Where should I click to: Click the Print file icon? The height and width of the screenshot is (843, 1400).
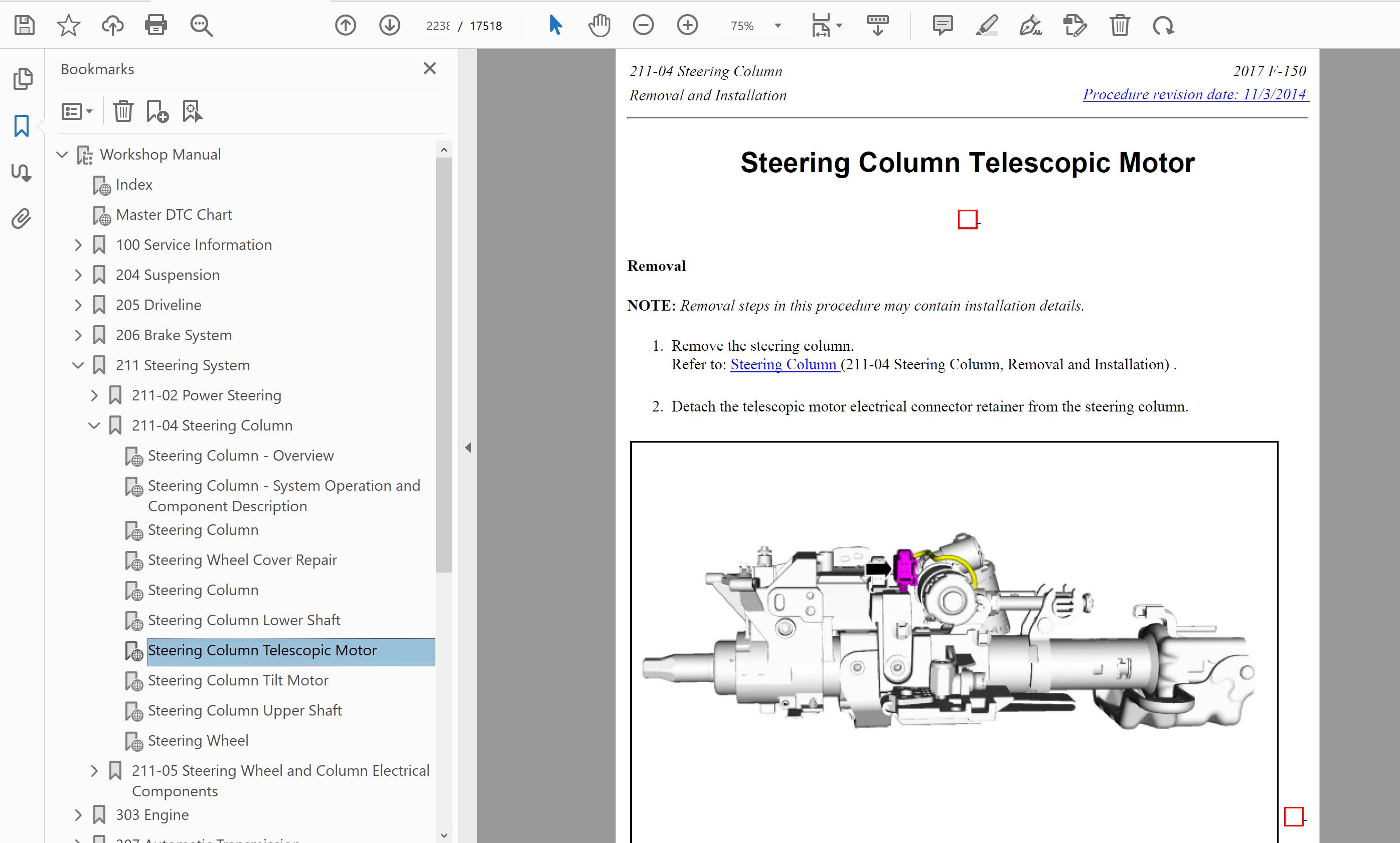[155, 26]
